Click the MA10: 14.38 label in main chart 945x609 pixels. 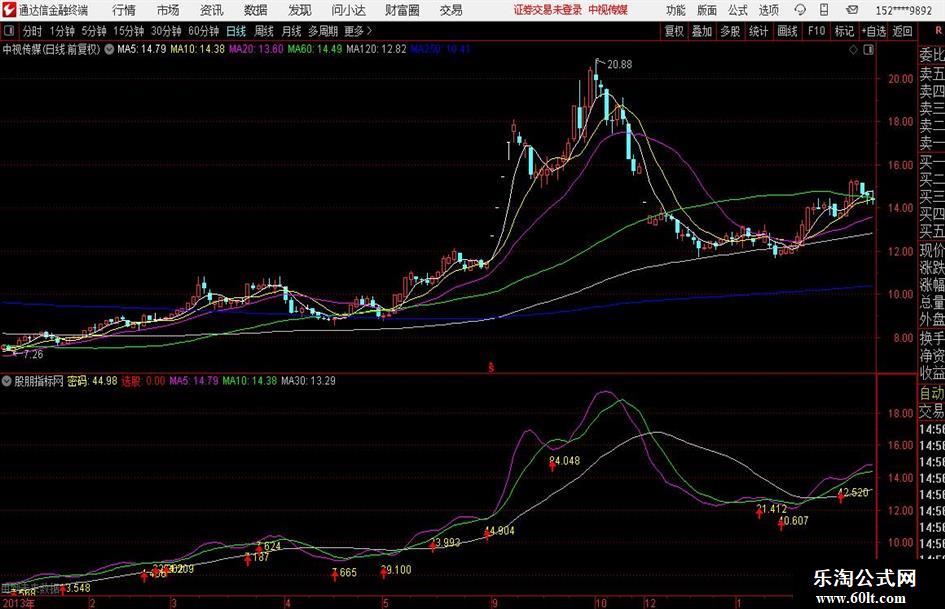tap(198, 49)
